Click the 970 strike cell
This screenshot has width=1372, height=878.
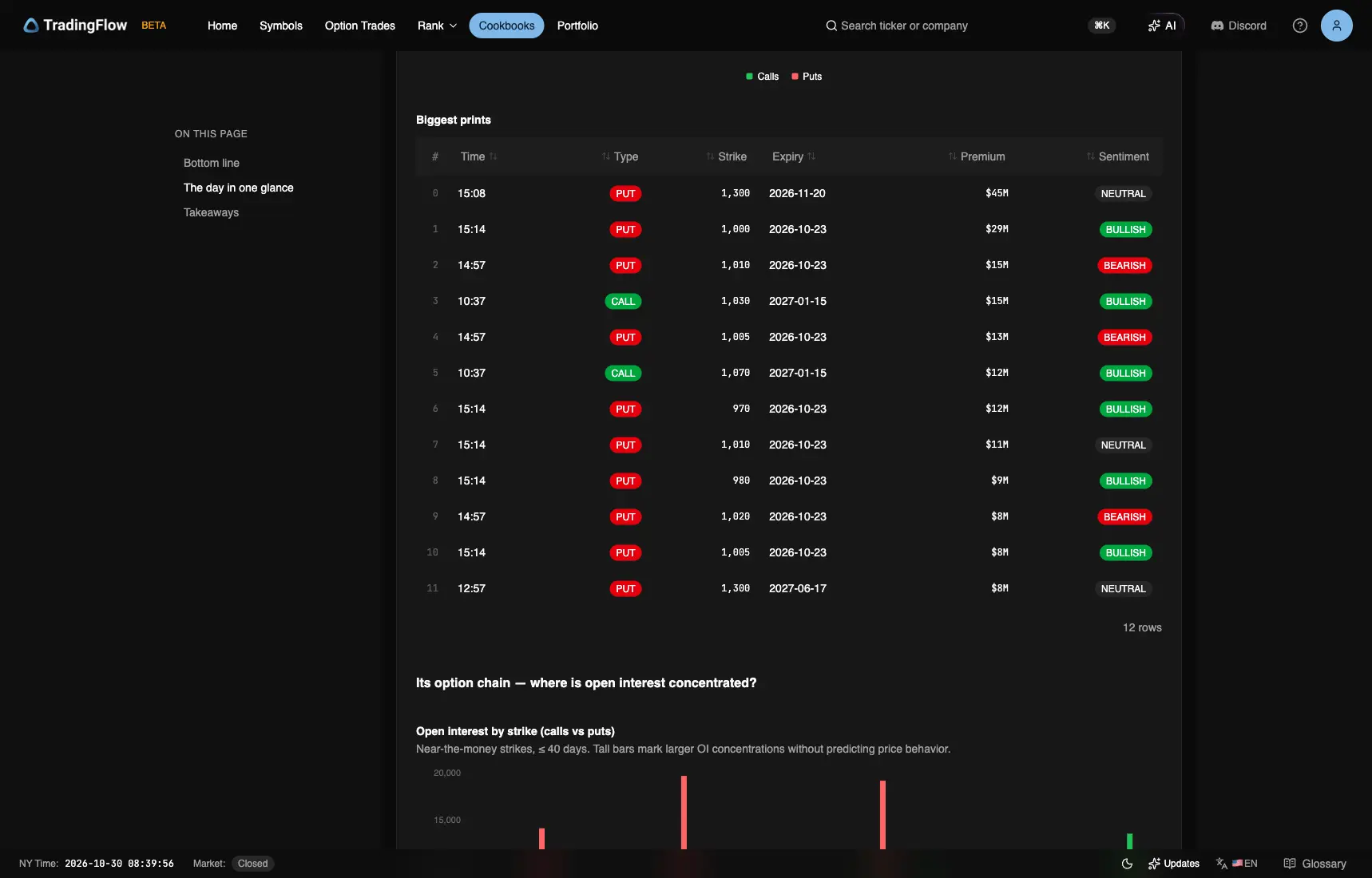741,409
